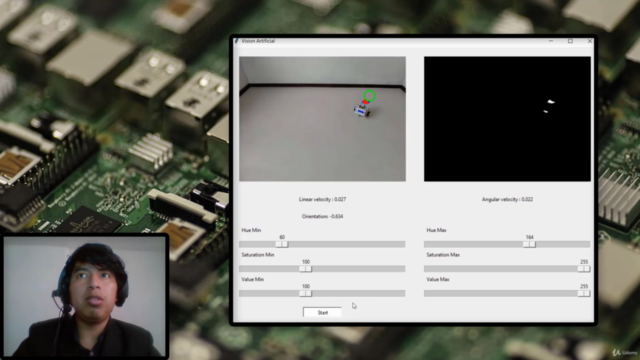Click the Vision Artificial window app icon
The height and width of the screenshot is (360, 640).
click(x=236, y=41)
